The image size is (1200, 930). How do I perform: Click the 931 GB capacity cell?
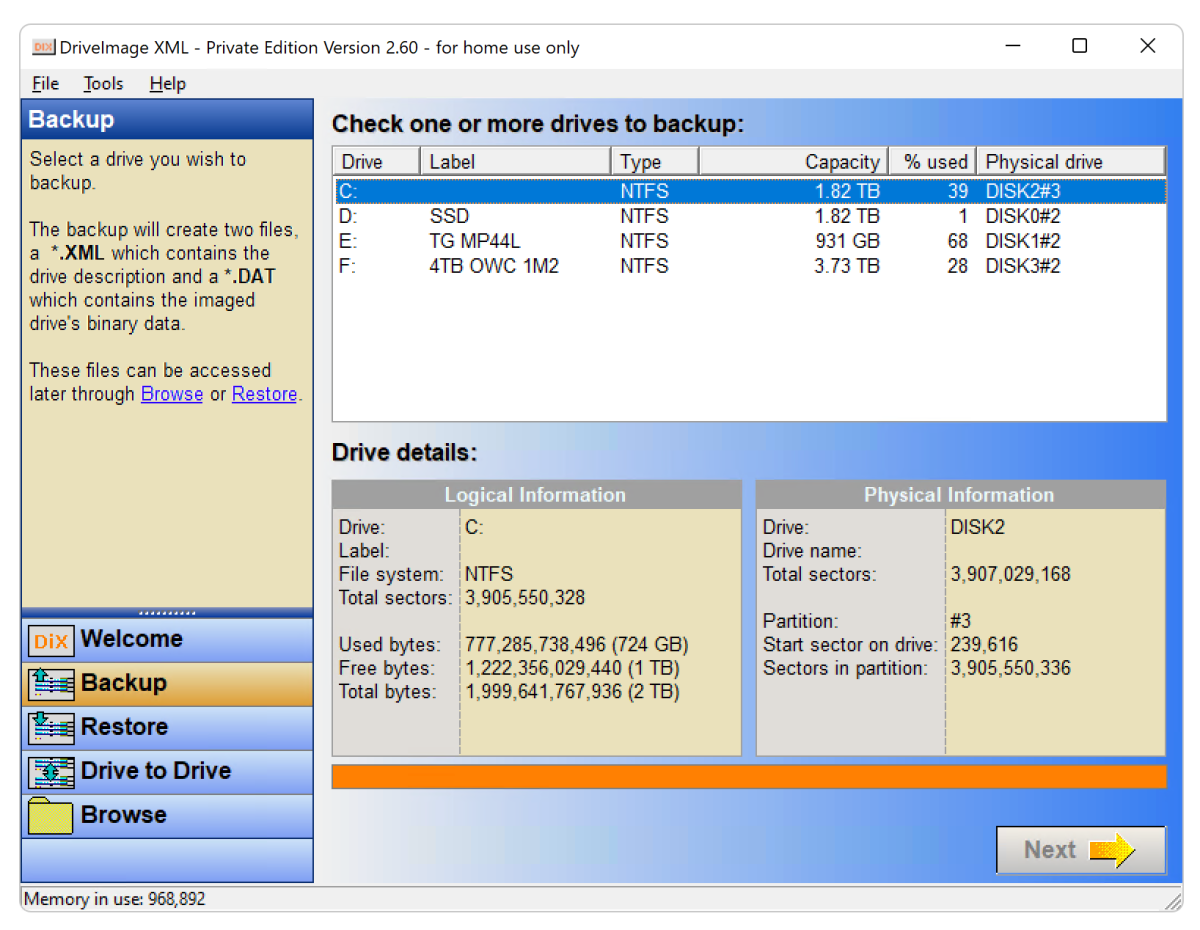coord(848,241)
